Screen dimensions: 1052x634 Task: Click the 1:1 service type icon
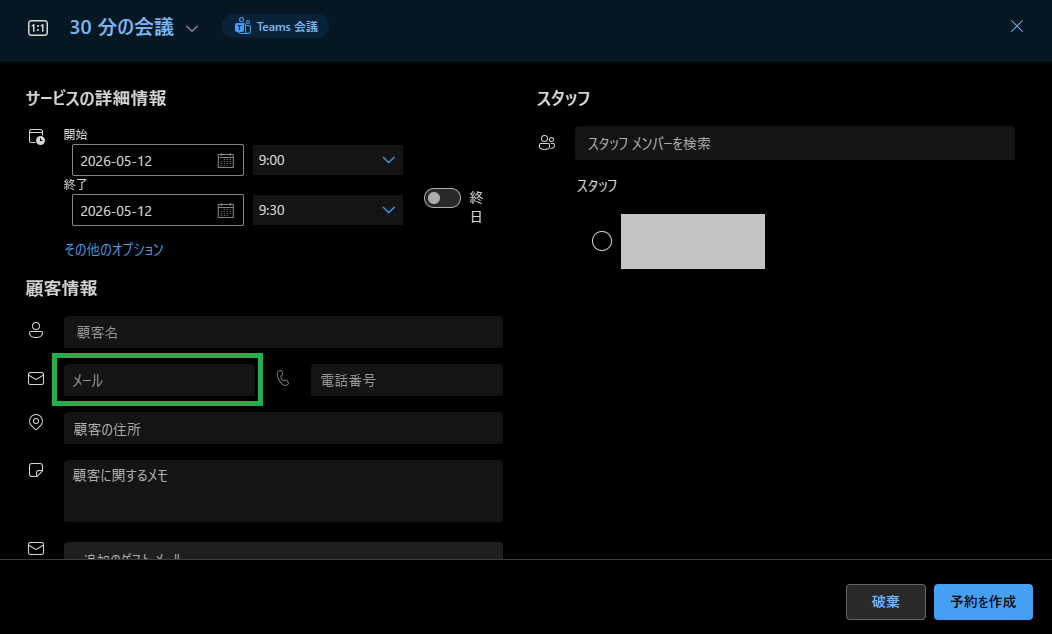coord(38,28)
